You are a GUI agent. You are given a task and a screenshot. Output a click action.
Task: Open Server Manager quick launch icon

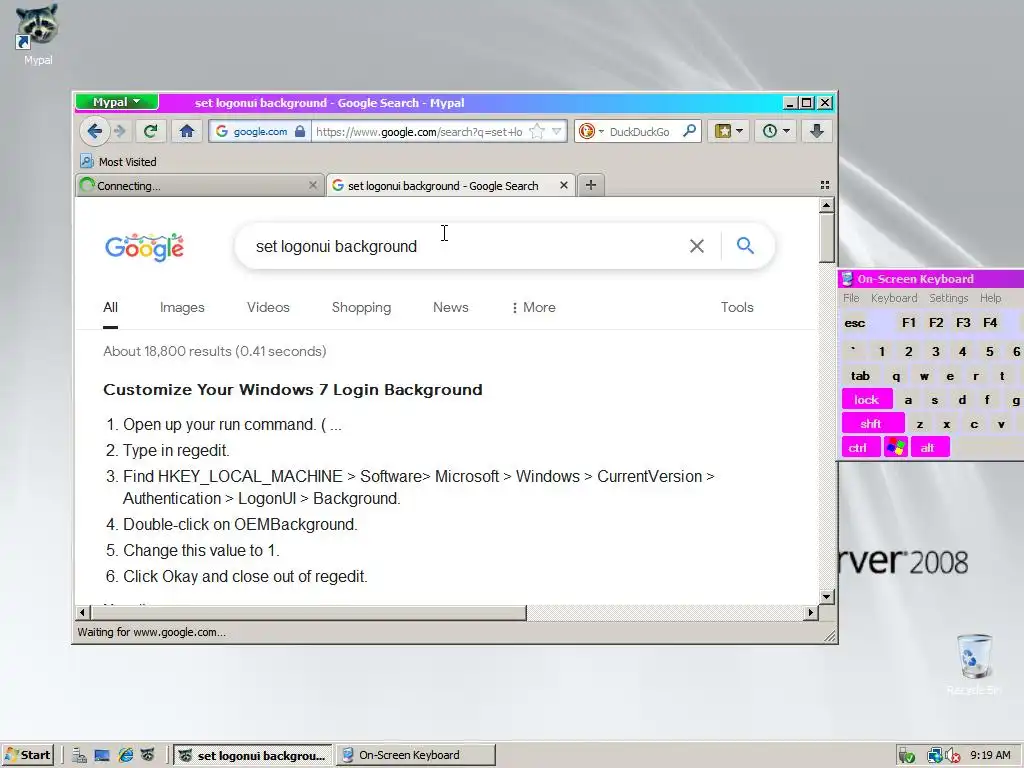(79, 755)
